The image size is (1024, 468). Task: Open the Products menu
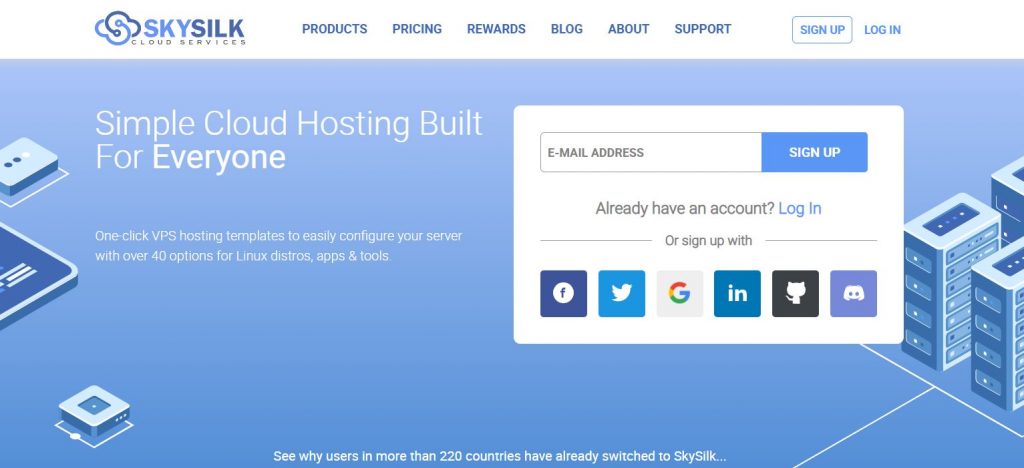[334, 29]
